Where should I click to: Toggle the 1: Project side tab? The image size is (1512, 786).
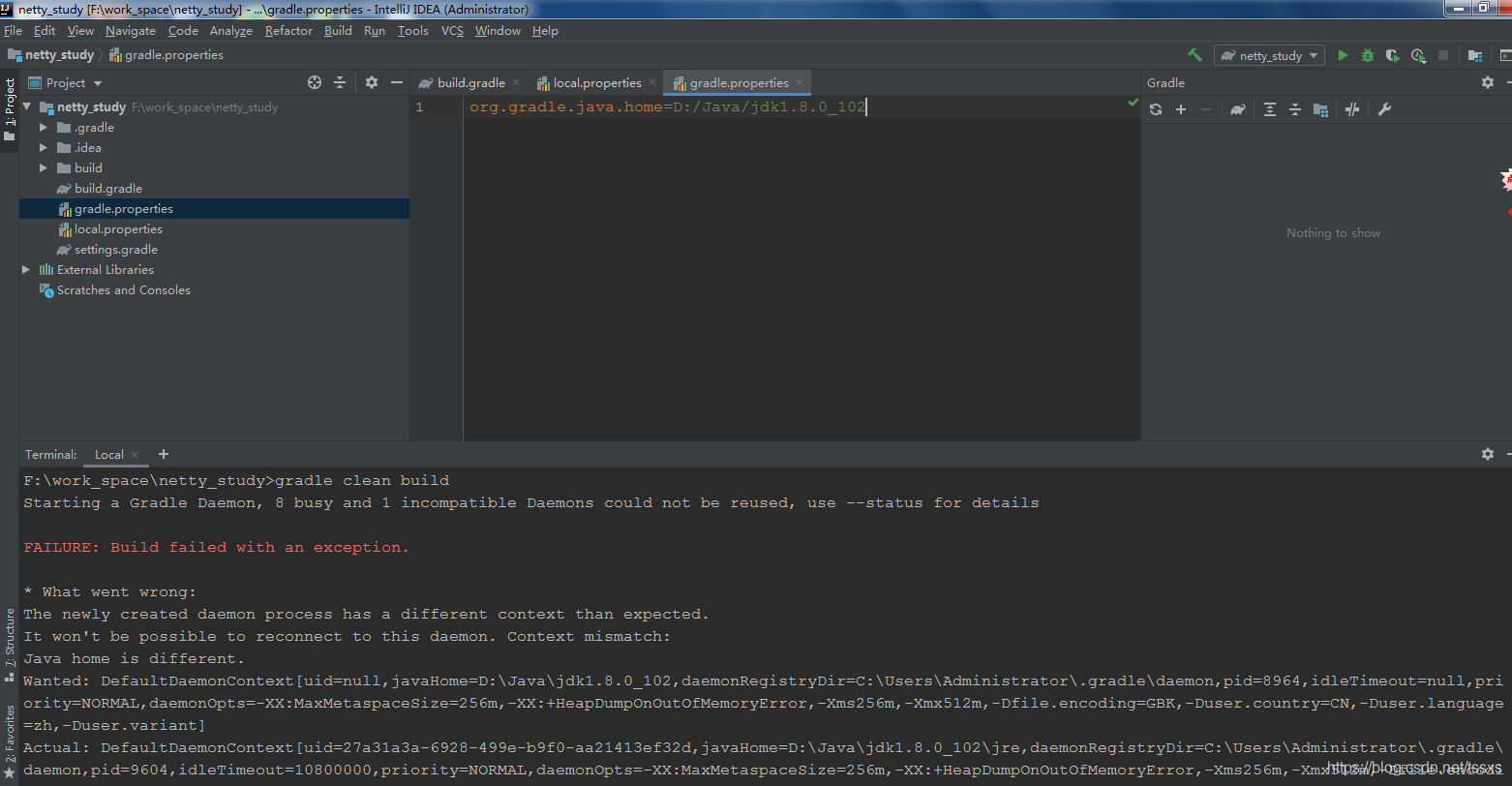tap(10, 110)
